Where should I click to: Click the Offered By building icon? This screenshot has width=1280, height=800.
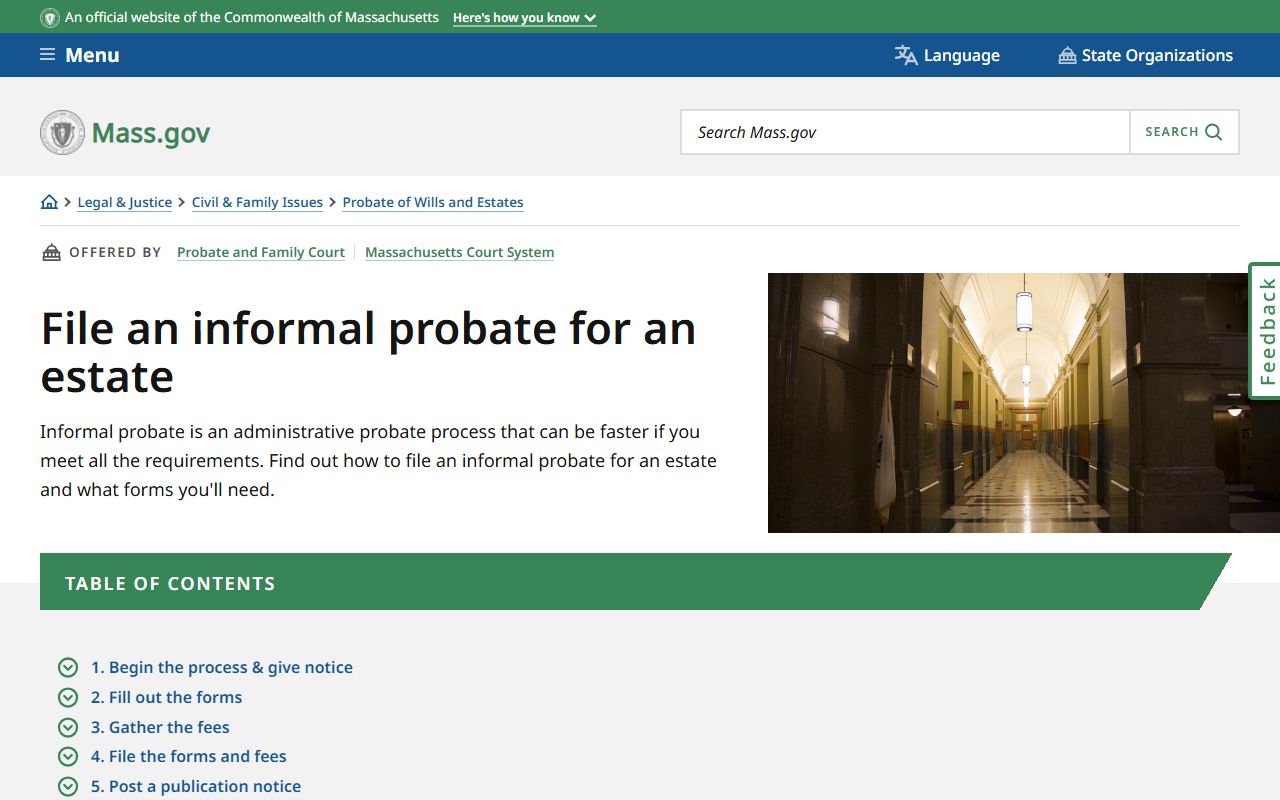coord(51,252)
